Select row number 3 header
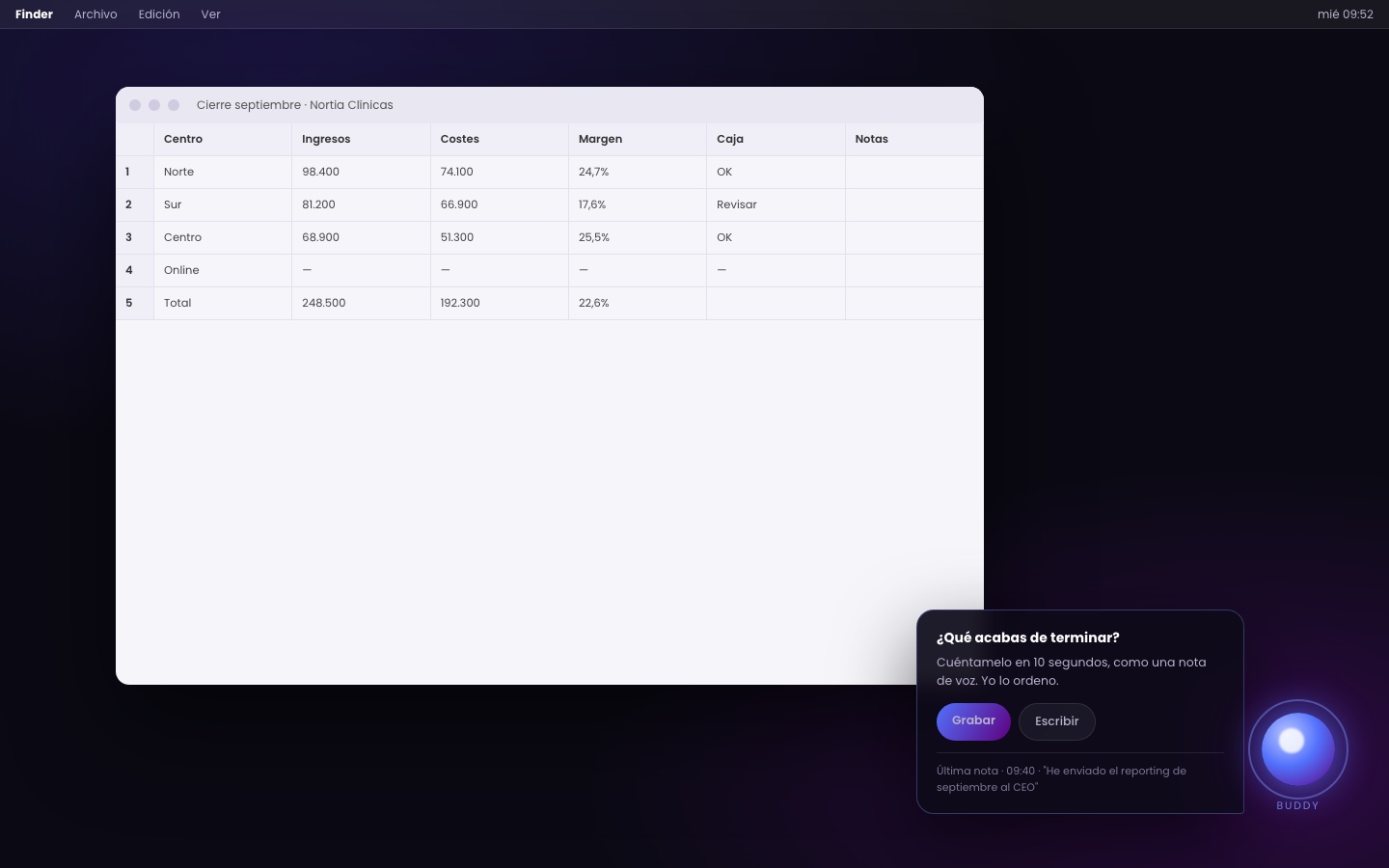 [x=134, y=237]
